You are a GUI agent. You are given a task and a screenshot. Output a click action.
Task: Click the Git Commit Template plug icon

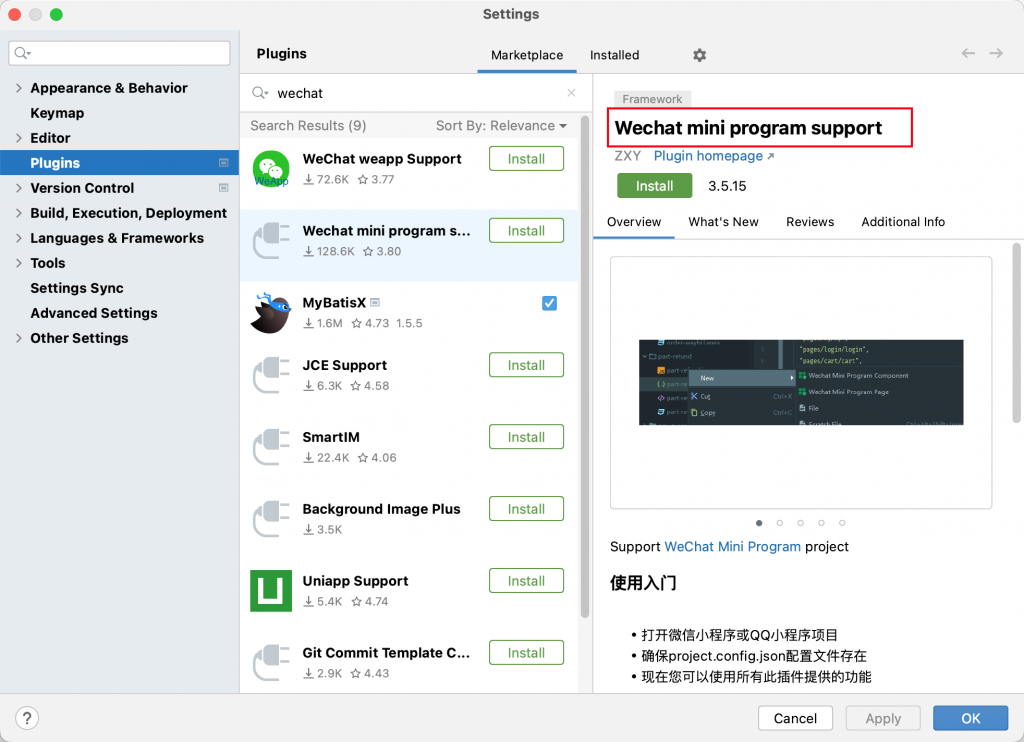[x=271, y=662]
